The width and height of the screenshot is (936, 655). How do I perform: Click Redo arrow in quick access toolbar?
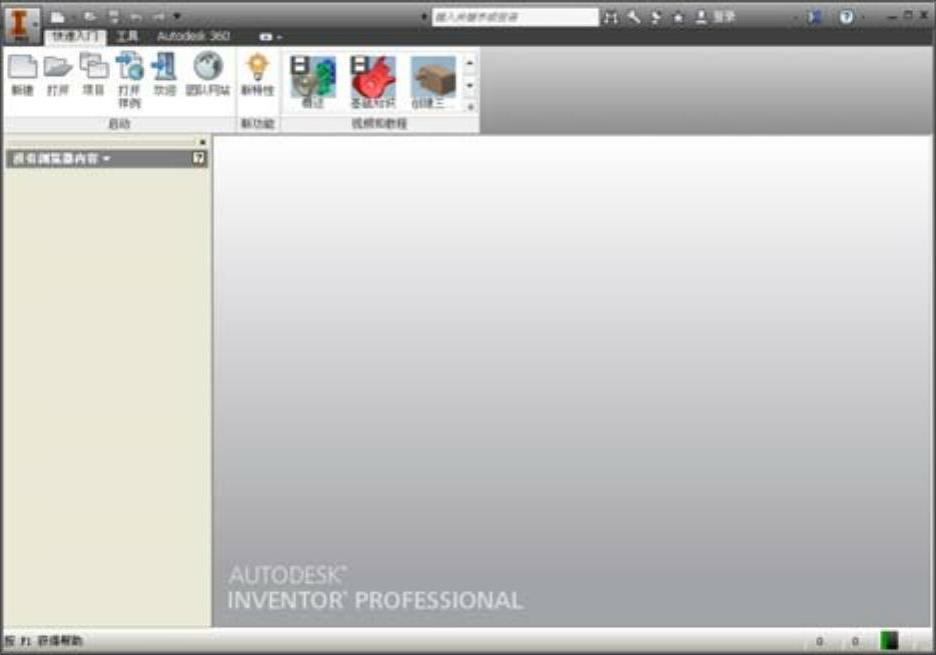click(158, 17)
